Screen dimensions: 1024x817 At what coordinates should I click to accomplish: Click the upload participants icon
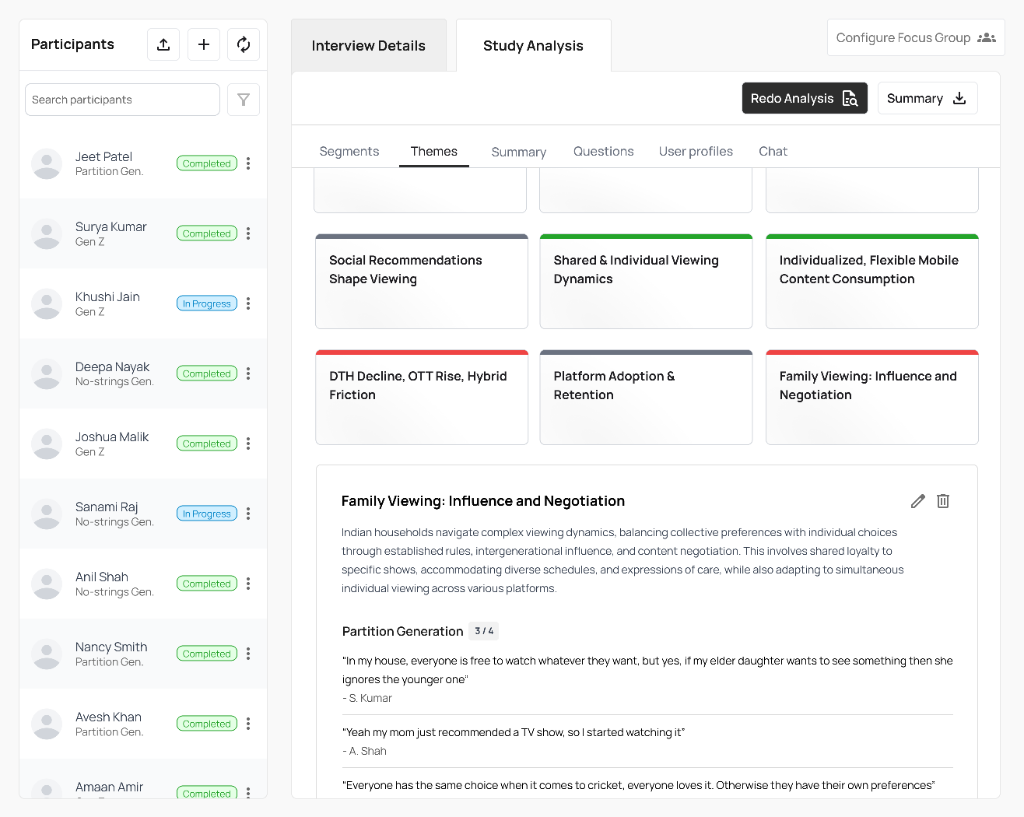[163, 44]
